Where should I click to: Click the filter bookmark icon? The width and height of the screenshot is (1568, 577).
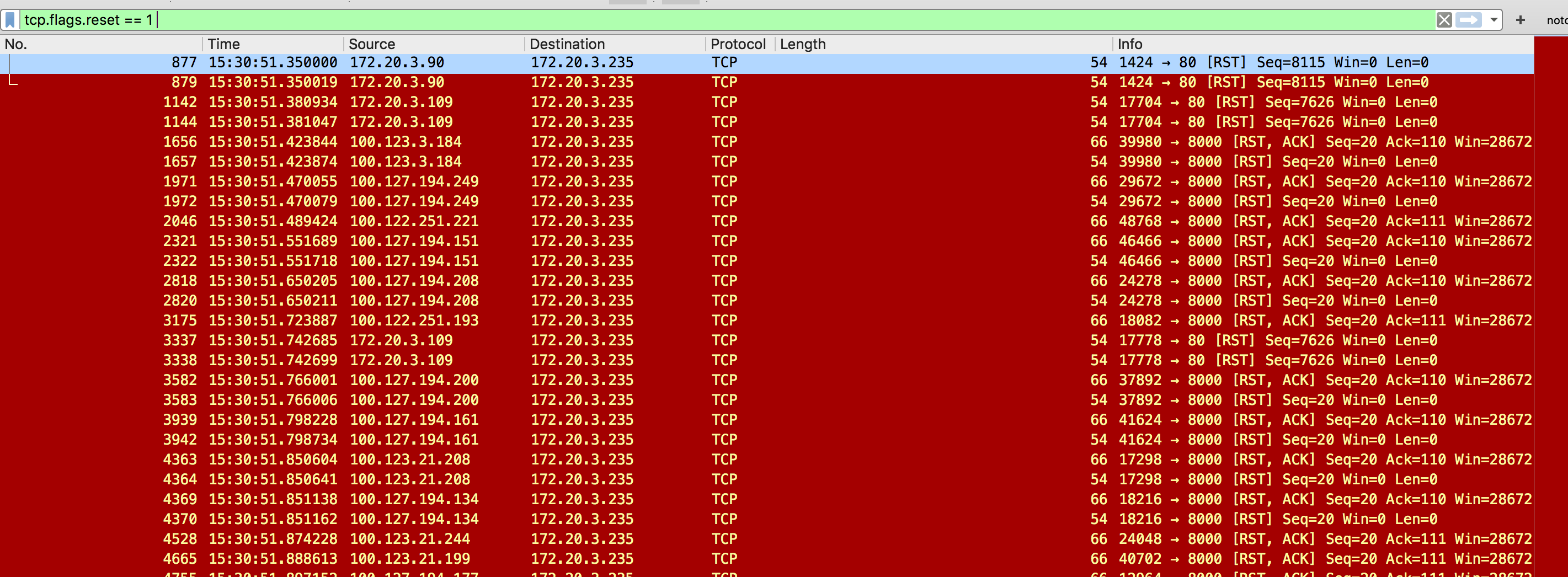(10, 20)
